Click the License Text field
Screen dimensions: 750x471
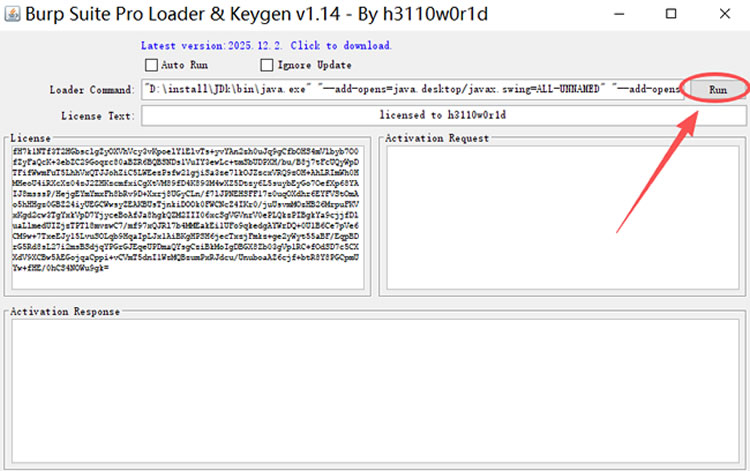click(x=443, y=115)
